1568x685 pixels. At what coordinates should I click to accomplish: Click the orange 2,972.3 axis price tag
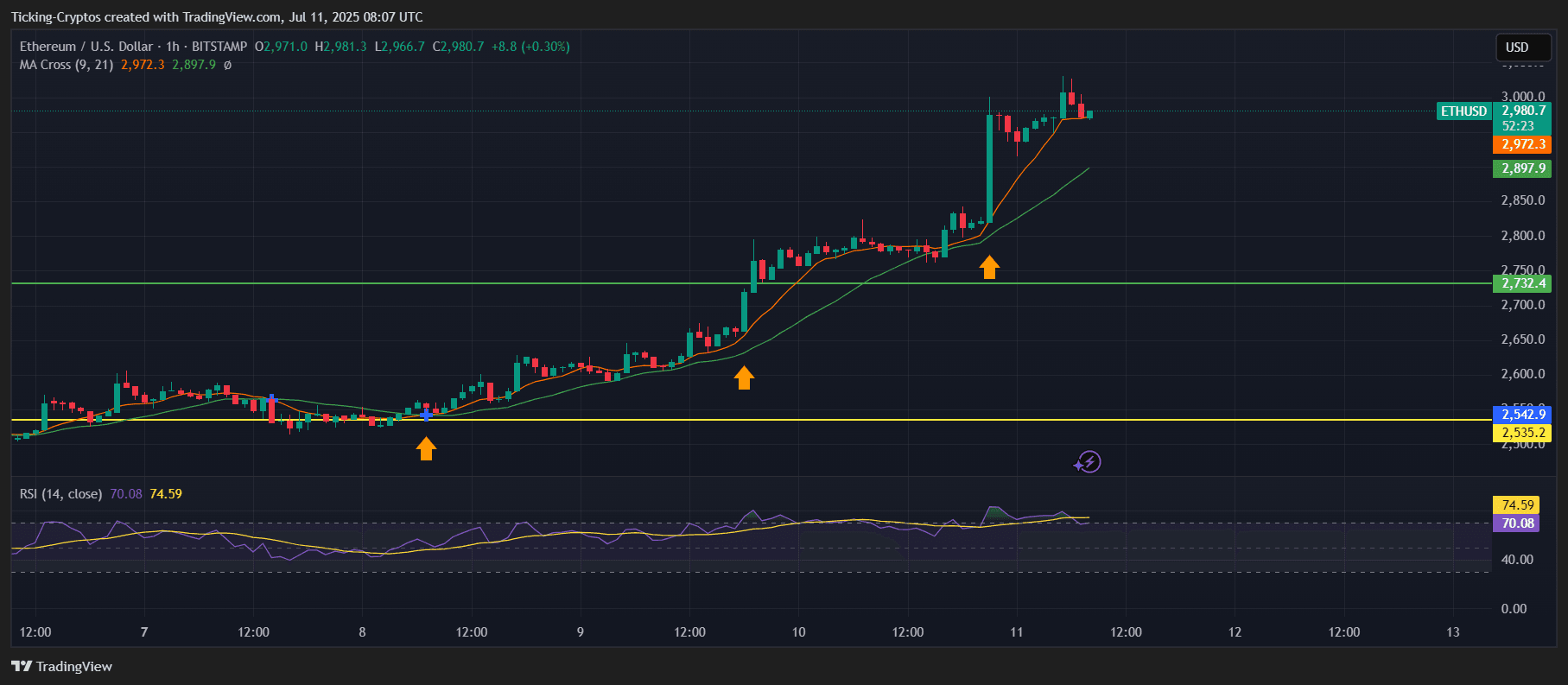coord(1522,144)
